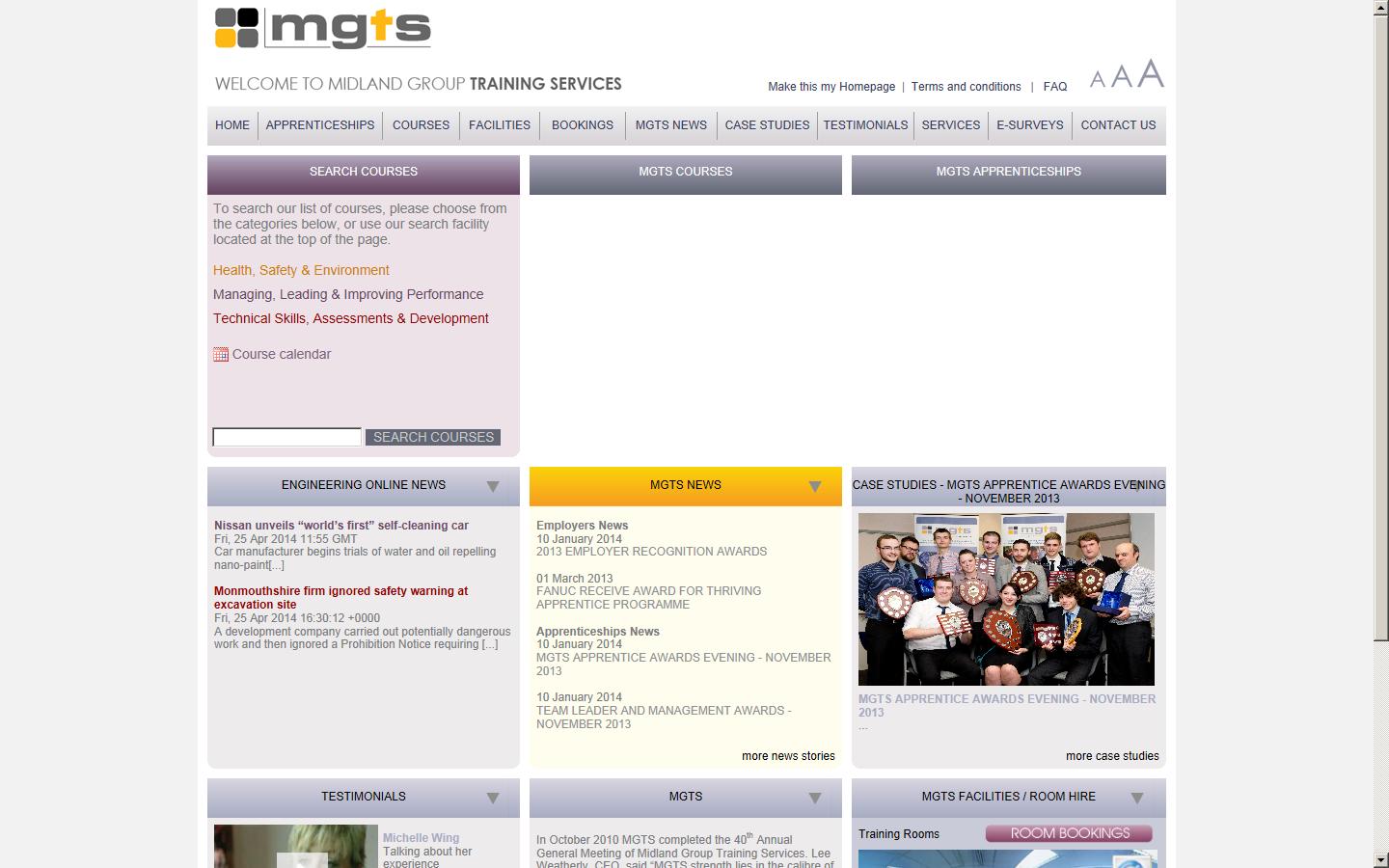Click the MGTS logo
Screen dimensions: 1389x868
322,28
